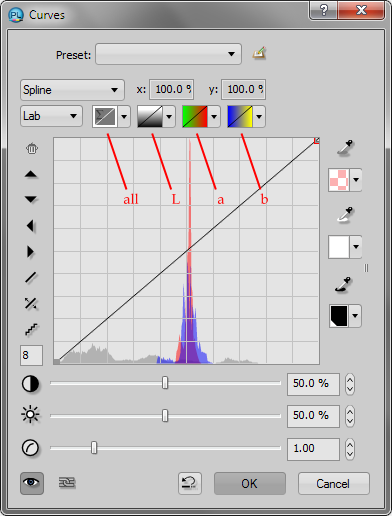Click the straight line reset icon
The height and width of the screenshot is (516, 392).
tap(31, 277)
